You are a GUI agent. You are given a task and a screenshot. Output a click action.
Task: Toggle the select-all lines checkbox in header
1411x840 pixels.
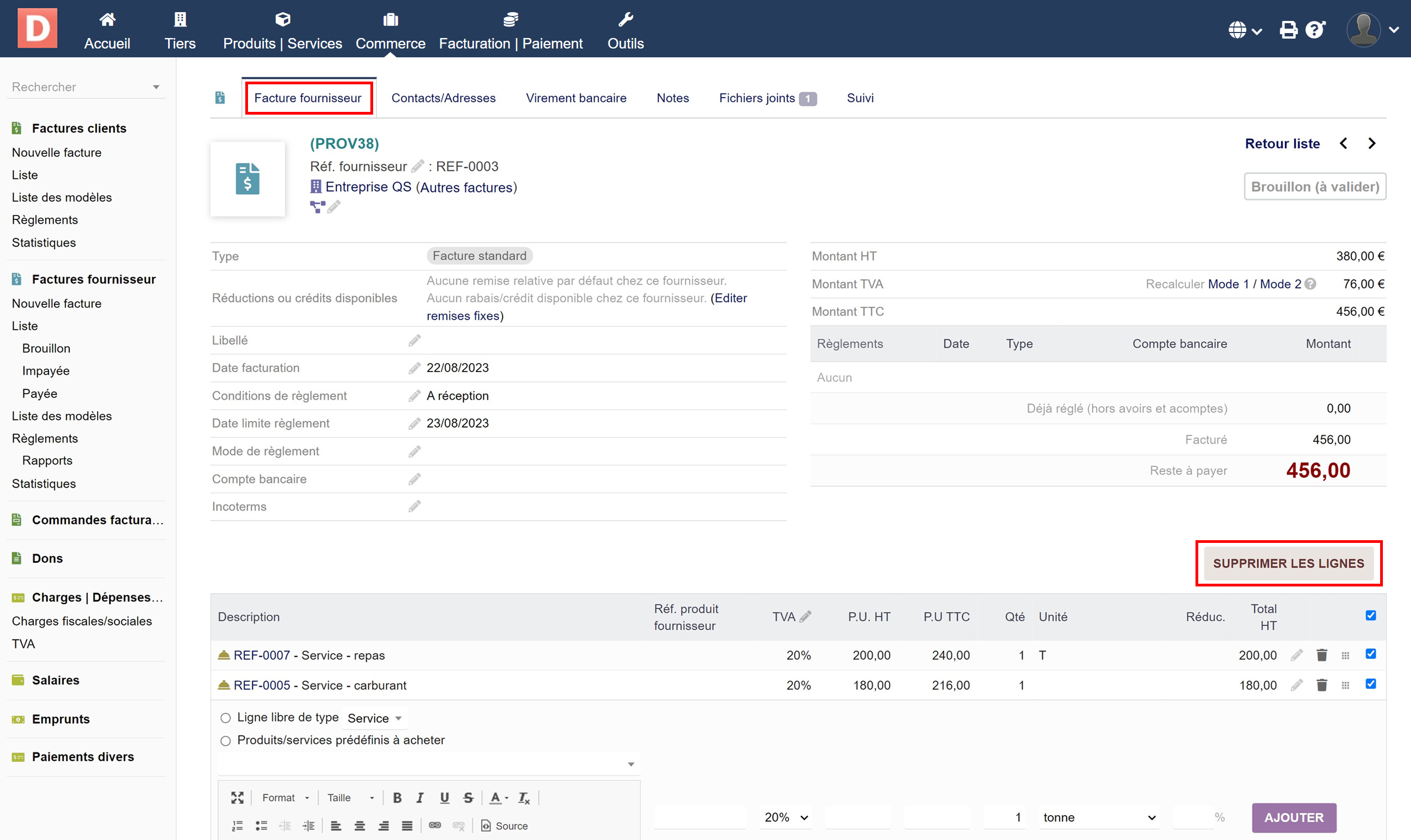[1370, 615]
